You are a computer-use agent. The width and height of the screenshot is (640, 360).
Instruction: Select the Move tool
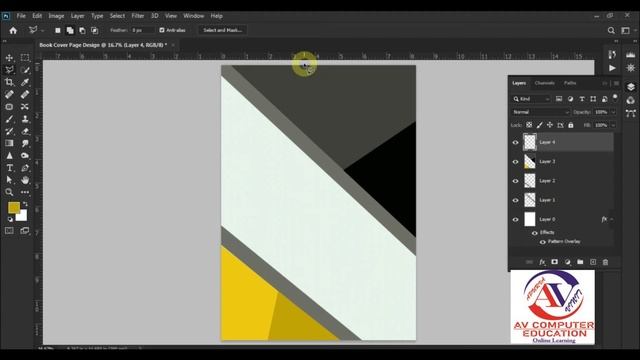tap(9, 58)
